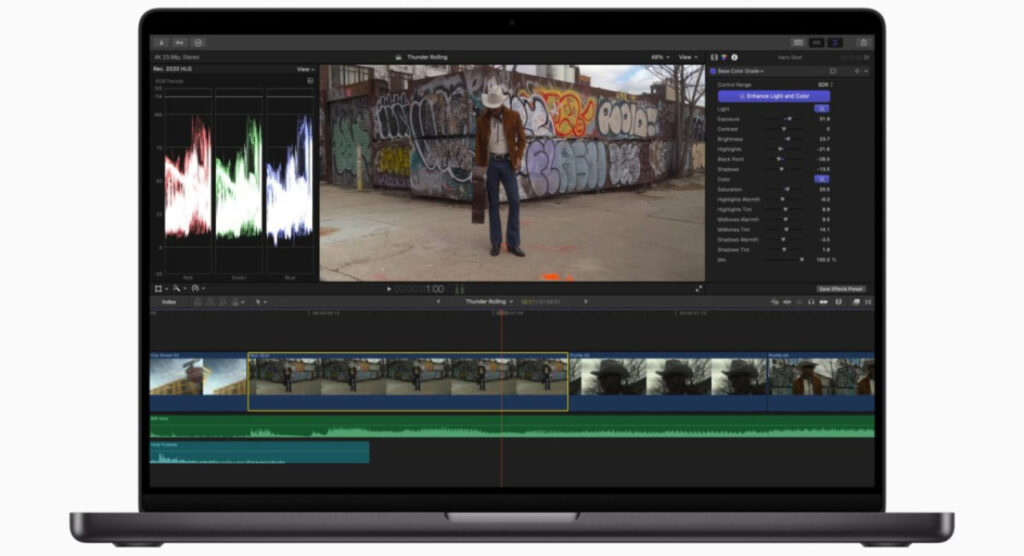Toggle the Color section enable button
The height and width of the screenshot is (556, 1024).
(822, 179)
